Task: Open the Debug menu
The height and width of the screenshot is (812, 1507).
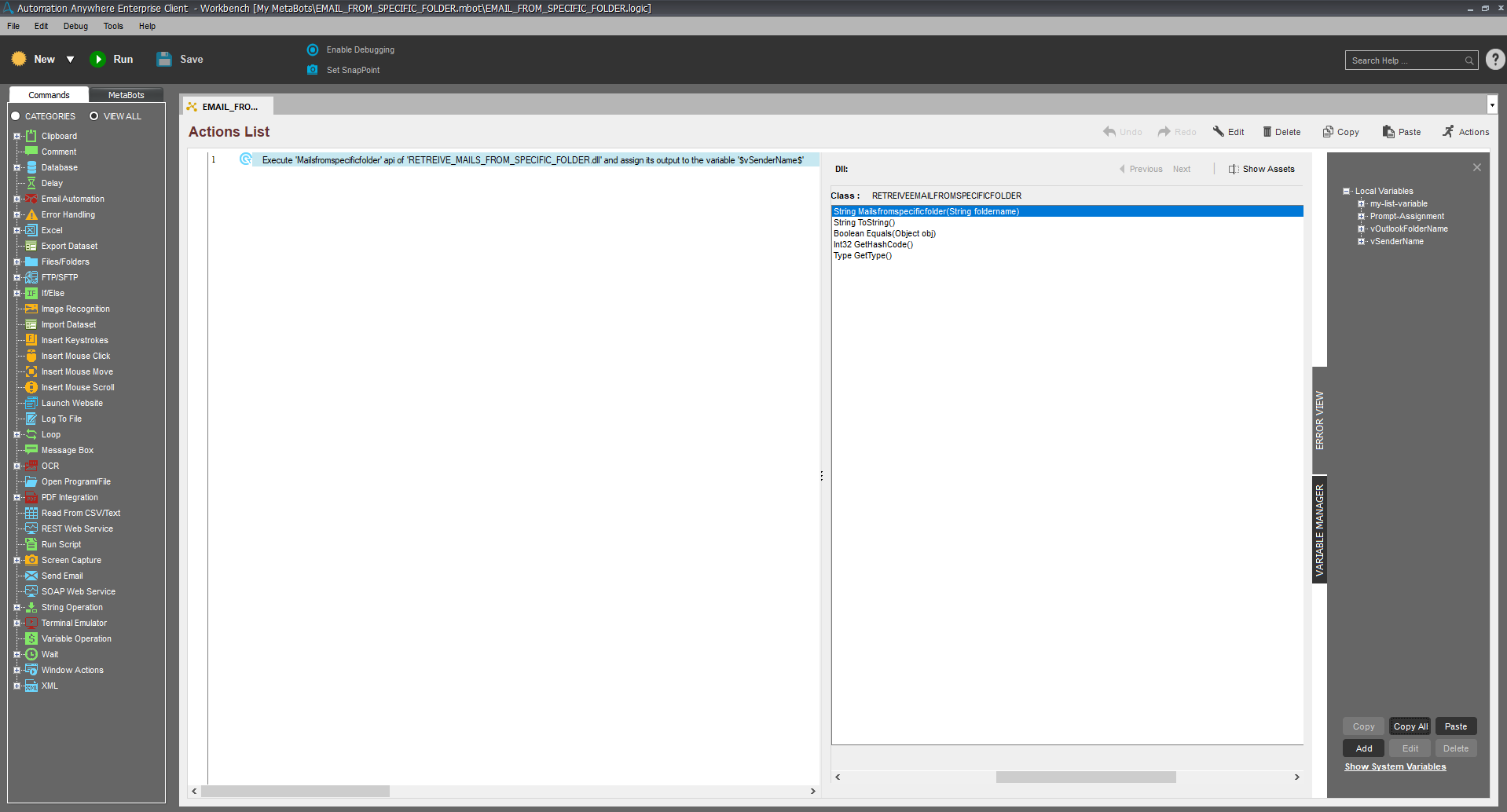Action: pyautogui.click(x=75, y=26)
